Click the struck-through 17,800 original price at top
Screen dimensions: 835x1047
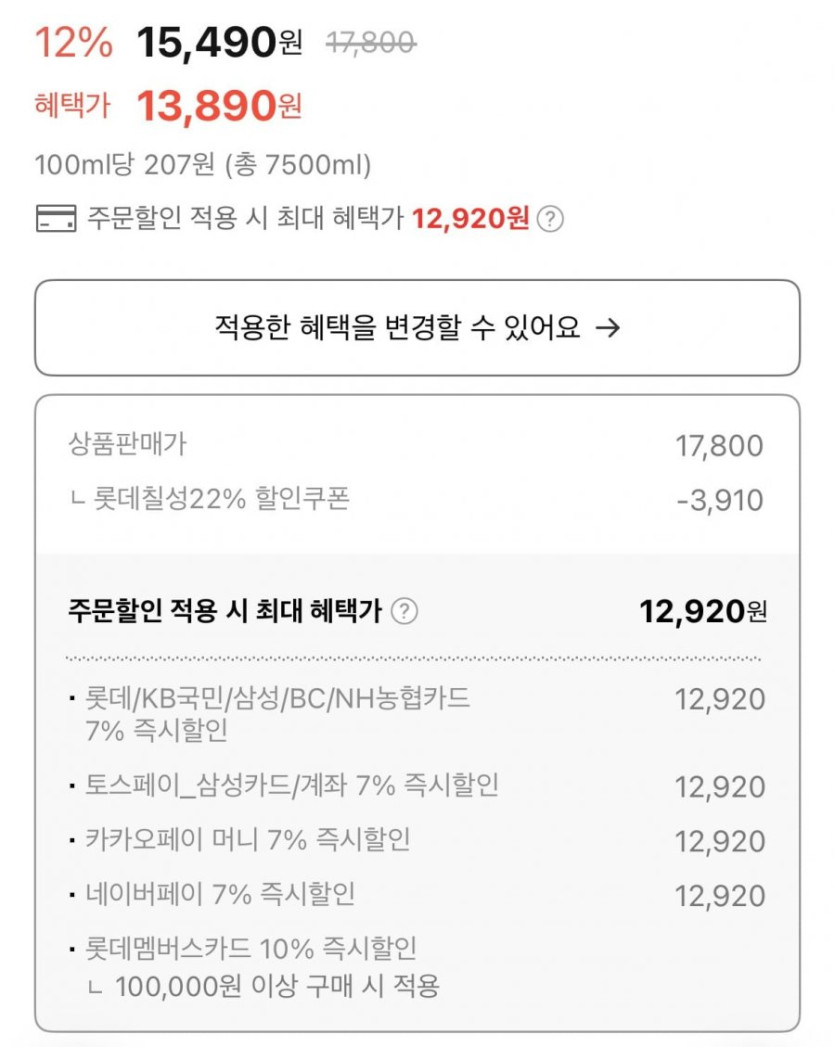pyautogui.click(x=371, y=43)
